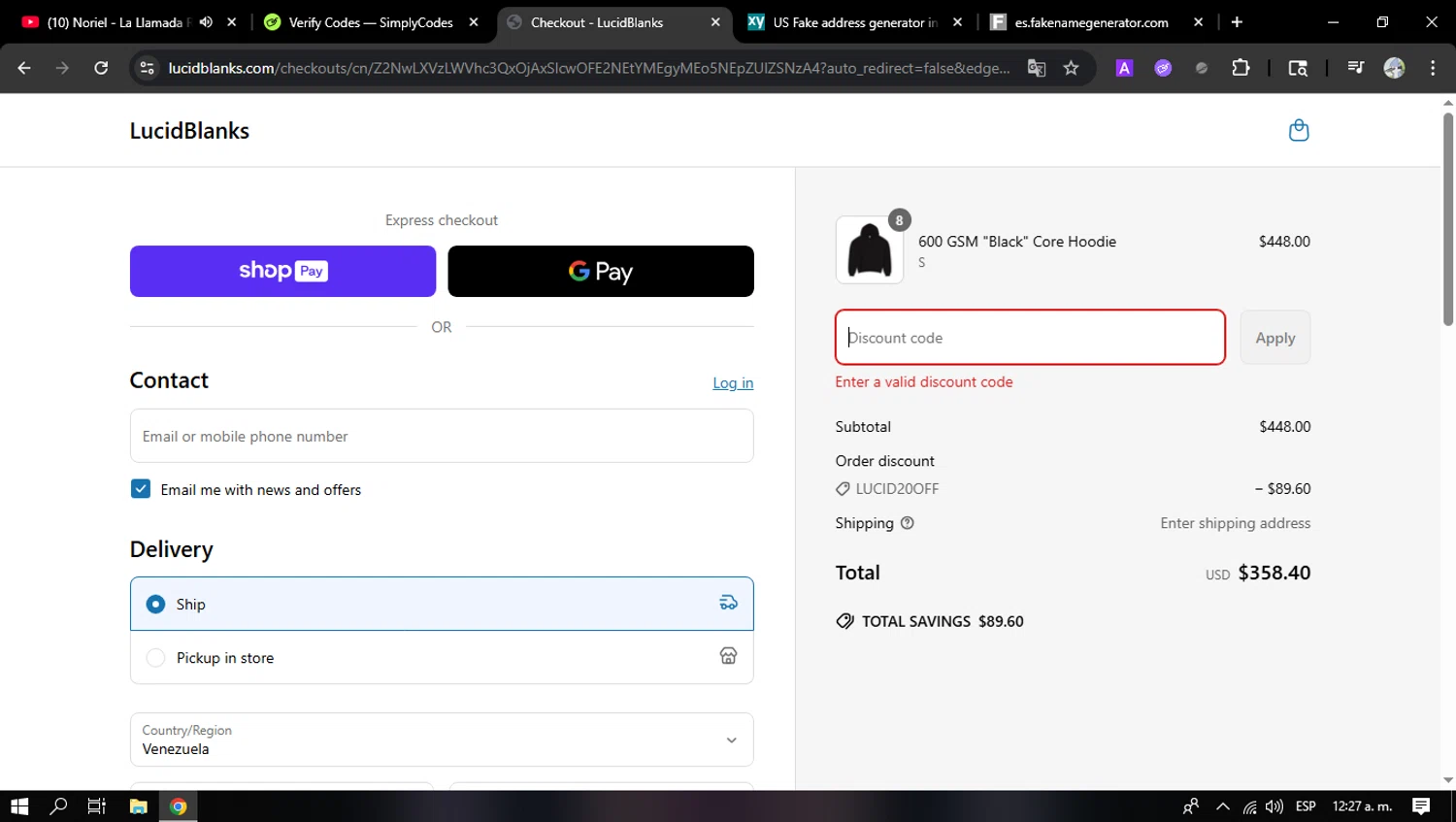This screenshot has height=822, width=1456.
Task: Click the People icon in system tray
Action: point(1191,806)
